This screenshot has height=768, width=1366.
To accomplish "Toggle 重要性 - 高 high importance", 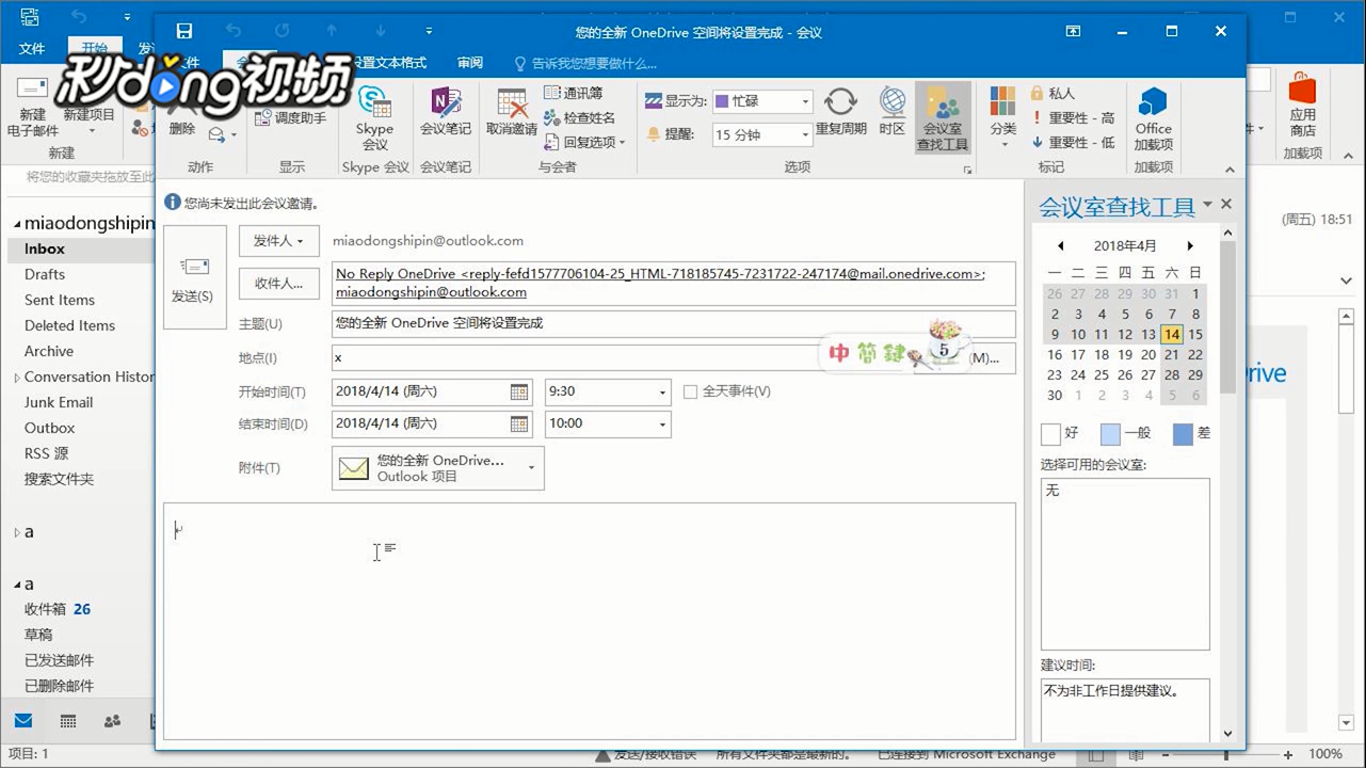I will 1072,118.
